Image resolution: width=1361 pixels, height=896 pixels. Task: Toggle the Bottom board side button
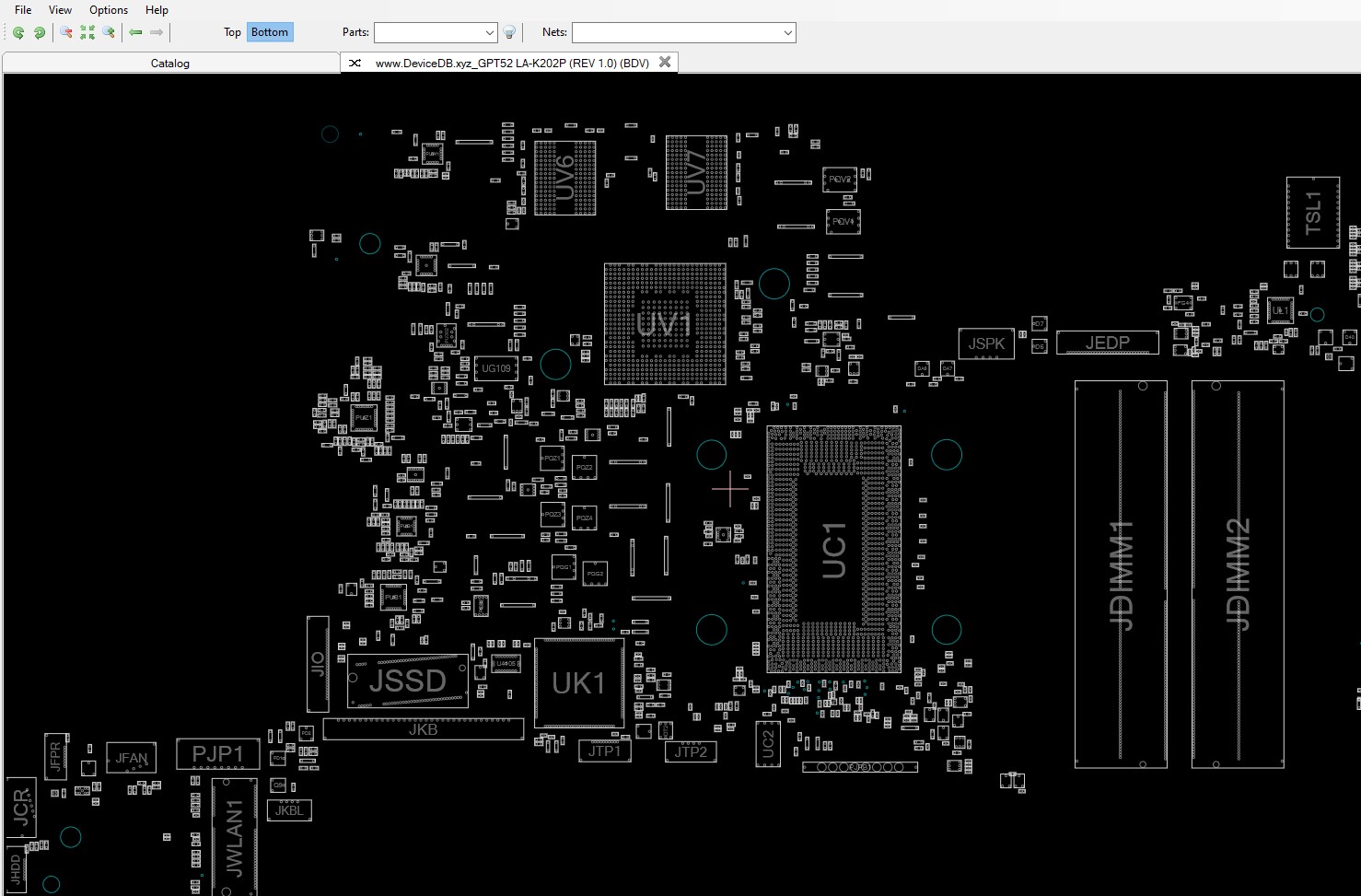coord(269,32)
